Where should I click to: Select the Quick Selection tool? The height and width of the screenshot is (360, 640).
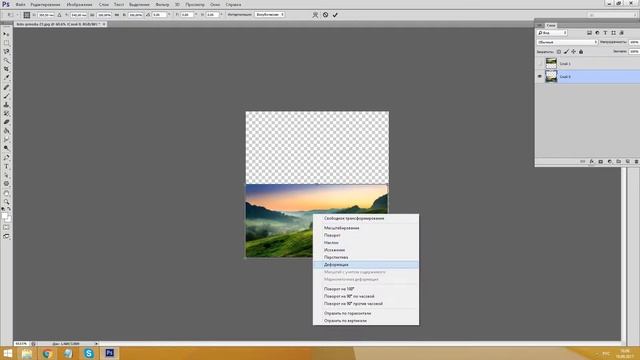[x=6, y=60]
